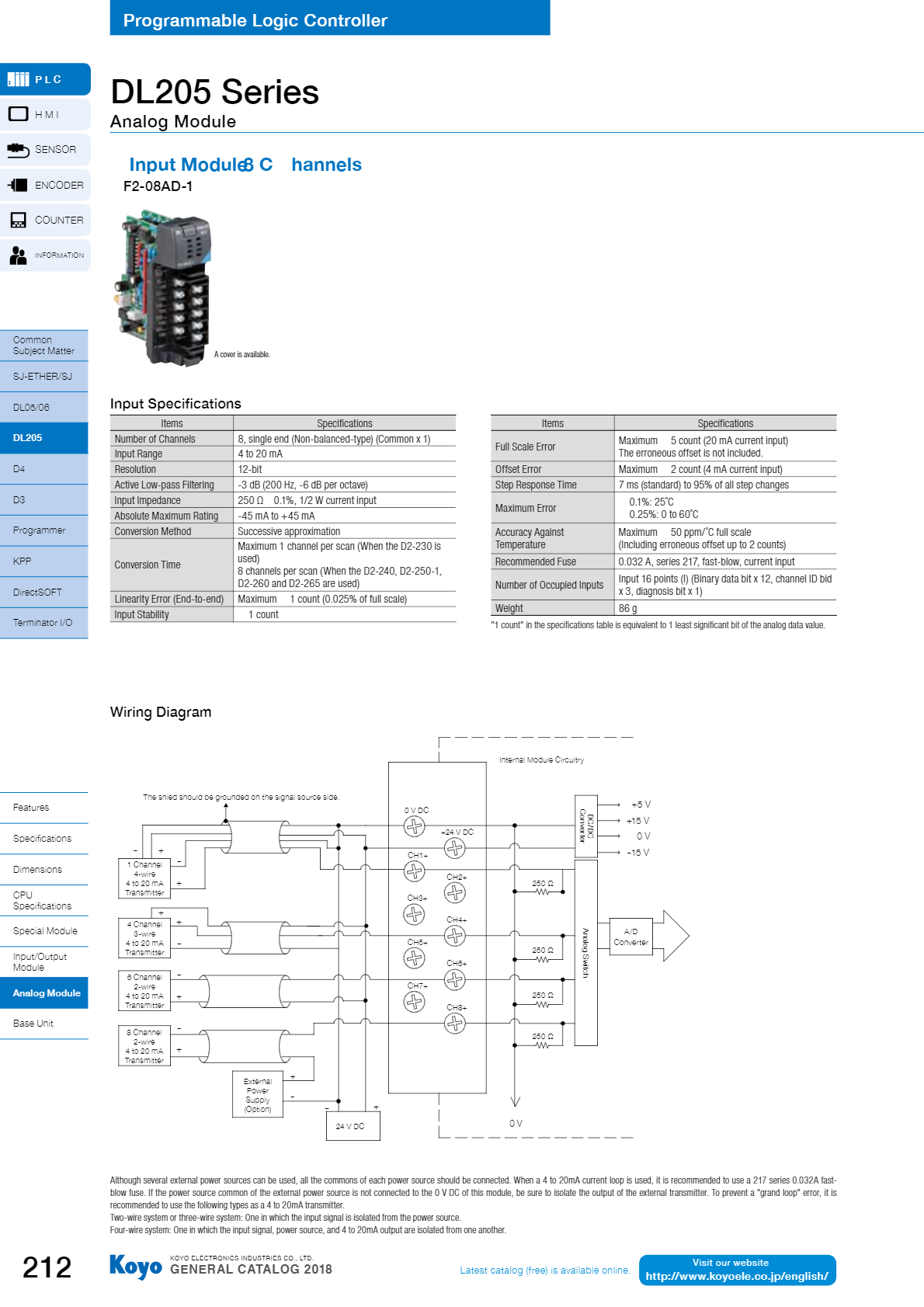Open the SENSOR icon tab
This screenshot has width=924, height=1307.
pos(18,149)
